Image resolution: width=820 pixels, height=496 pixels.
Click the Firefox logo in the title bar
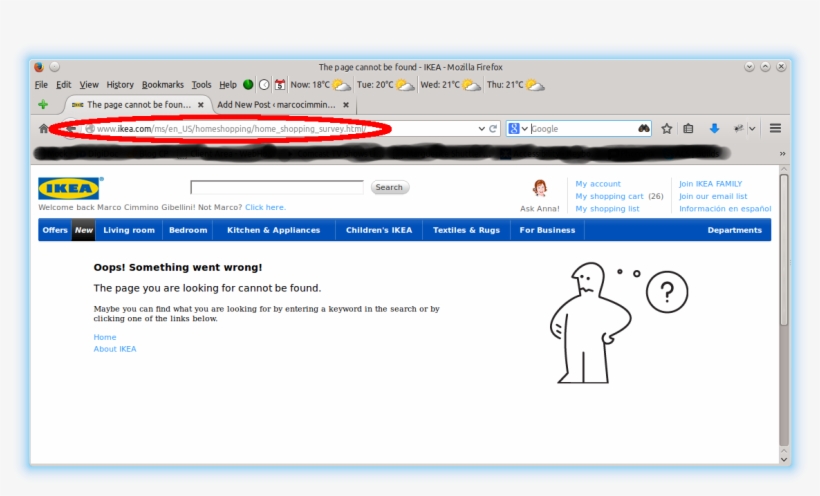39,67
